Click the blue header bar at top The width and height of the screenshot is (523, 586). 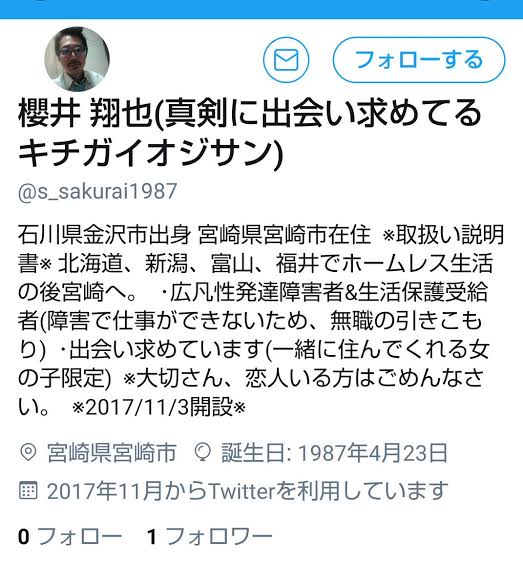(261, 9)
